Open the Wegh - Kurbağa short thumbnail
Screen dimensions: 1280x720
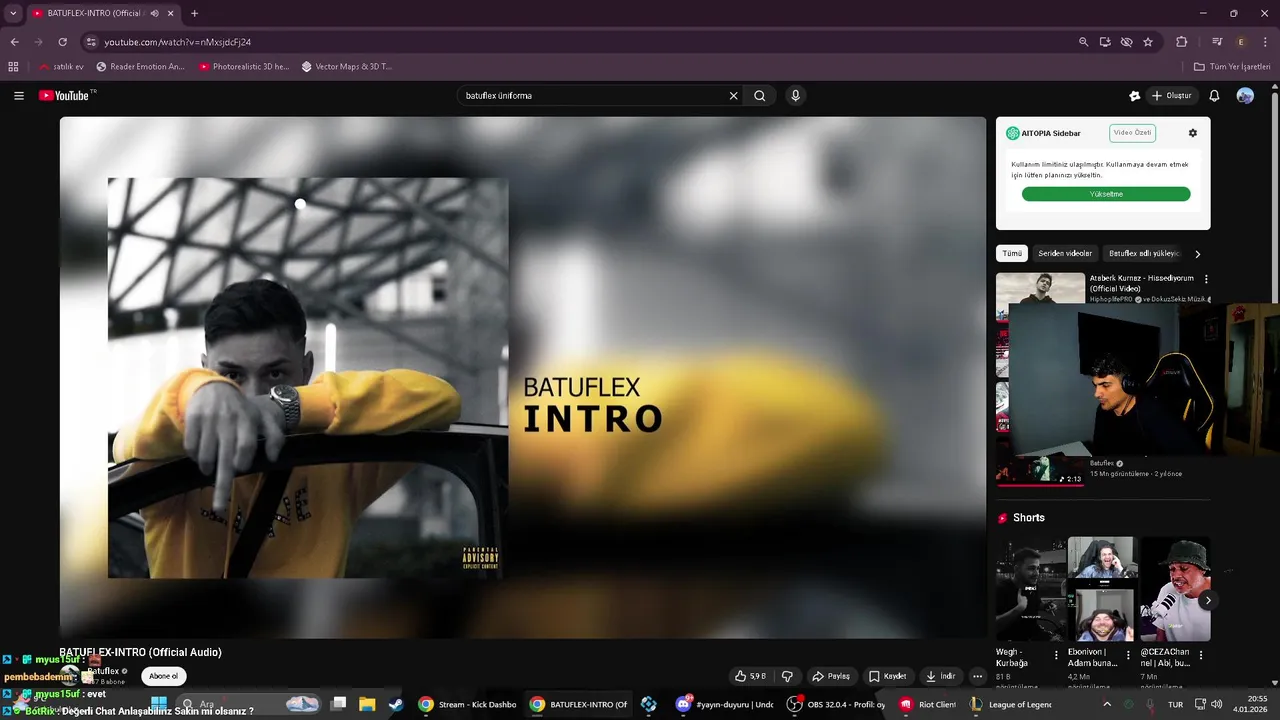[1031, 589]
